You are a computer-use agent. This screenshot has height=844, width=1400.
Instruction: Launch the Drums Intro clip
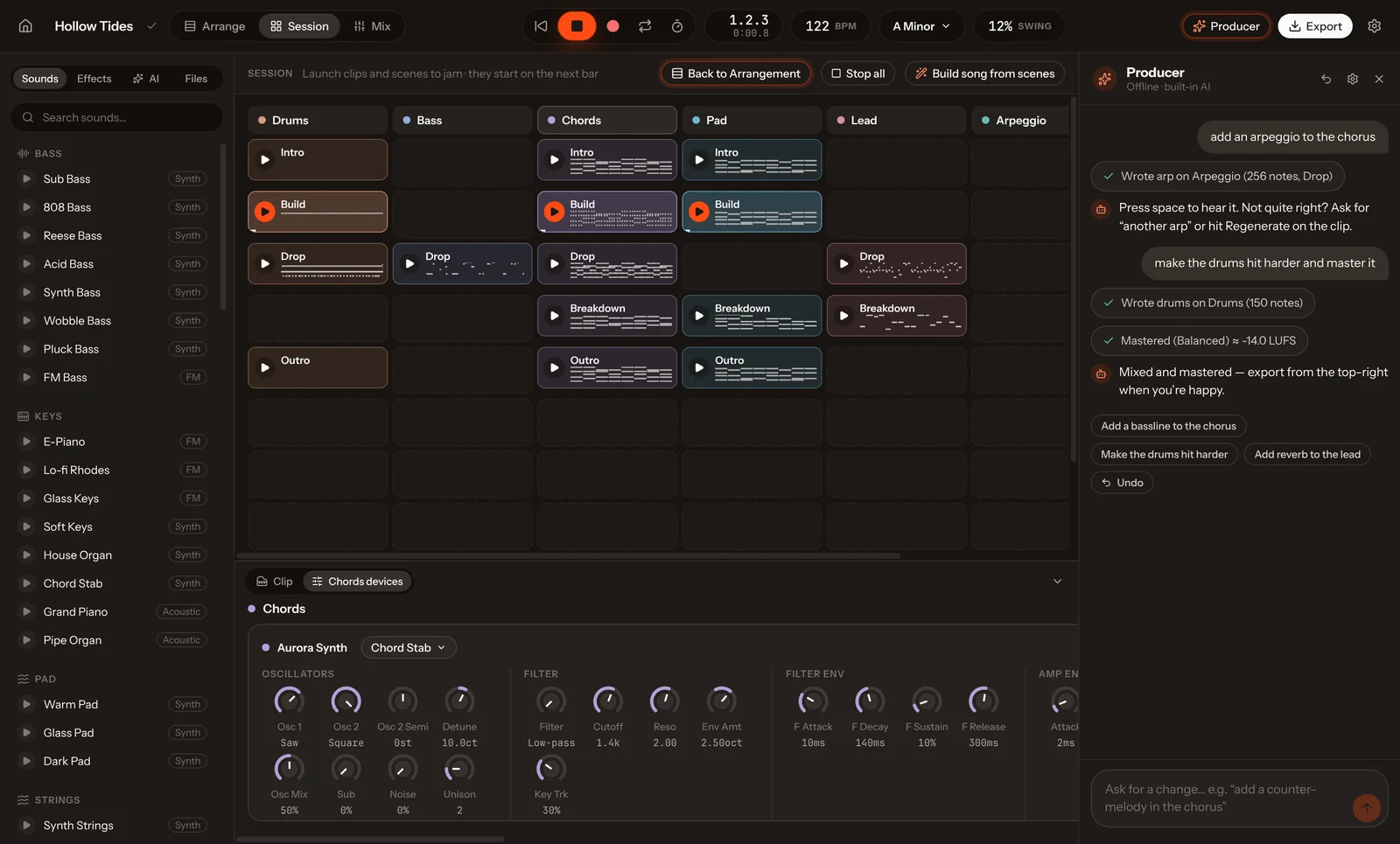pos(265,160)
